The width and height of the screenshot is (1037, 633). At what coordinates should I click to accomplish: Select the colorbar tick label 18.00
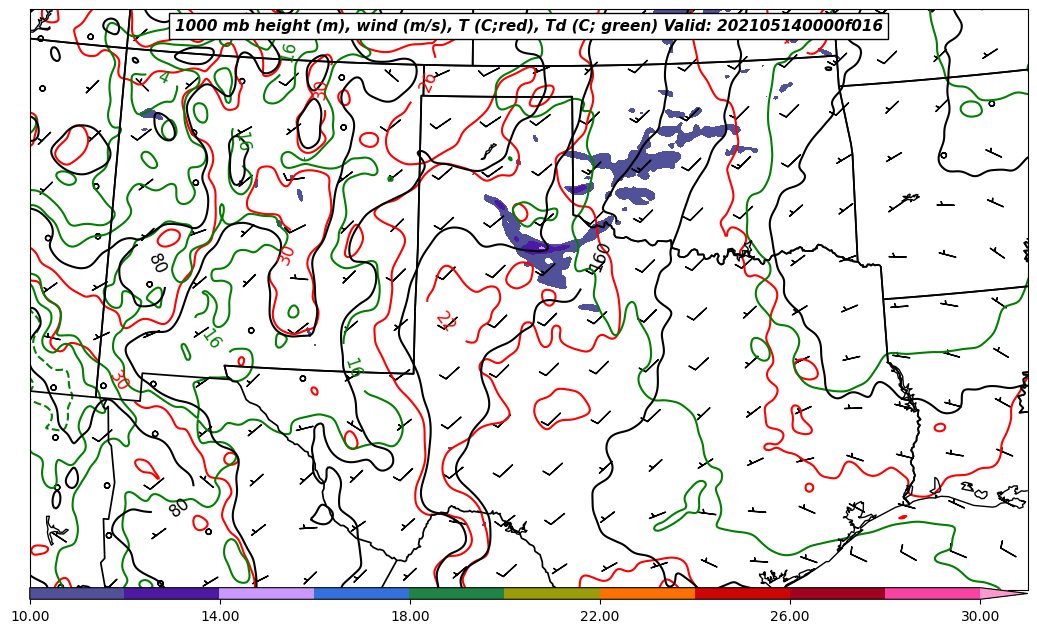coord(409,616)
